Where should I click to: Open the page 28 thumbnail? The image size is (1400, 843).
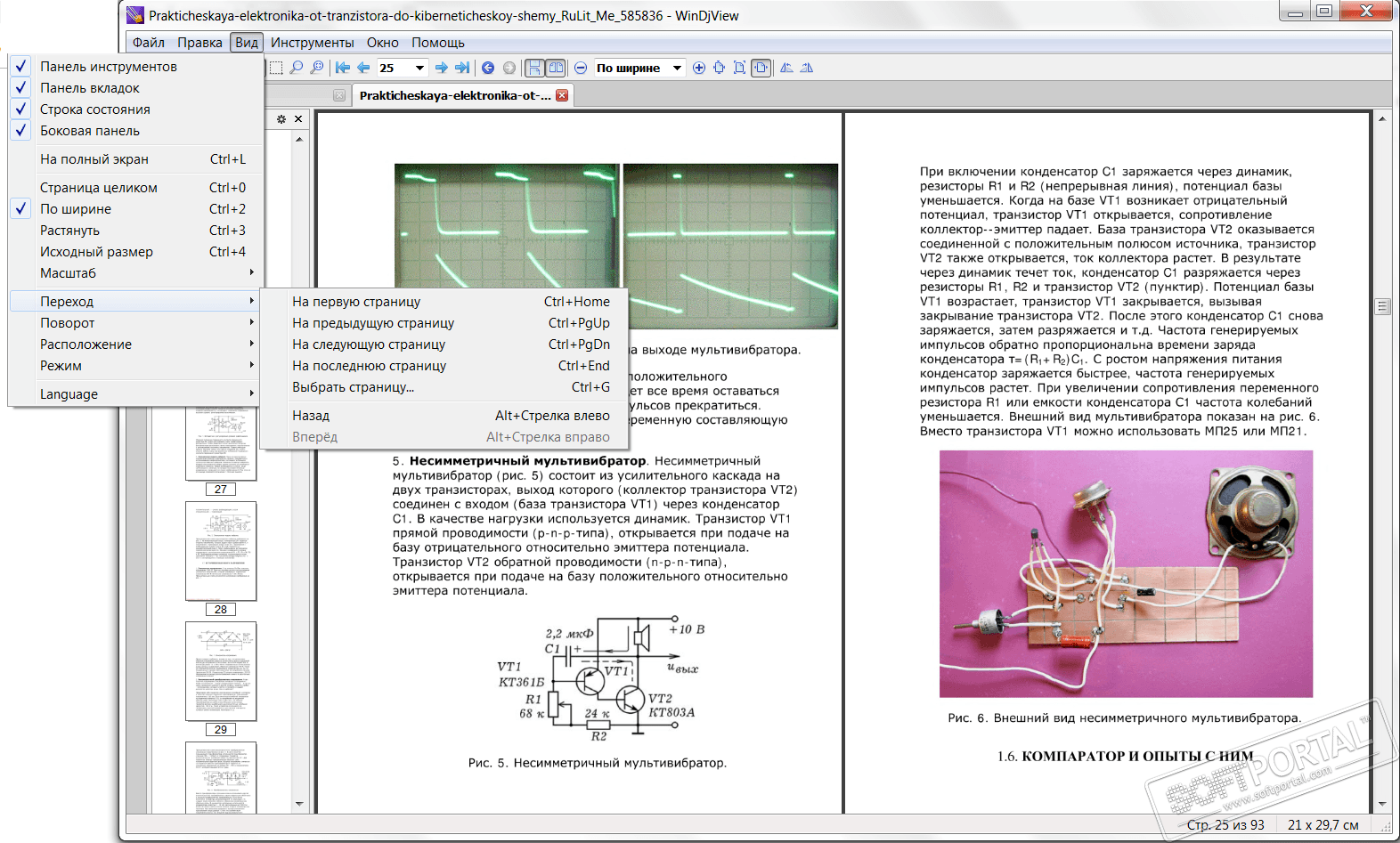tap(221, 551)
